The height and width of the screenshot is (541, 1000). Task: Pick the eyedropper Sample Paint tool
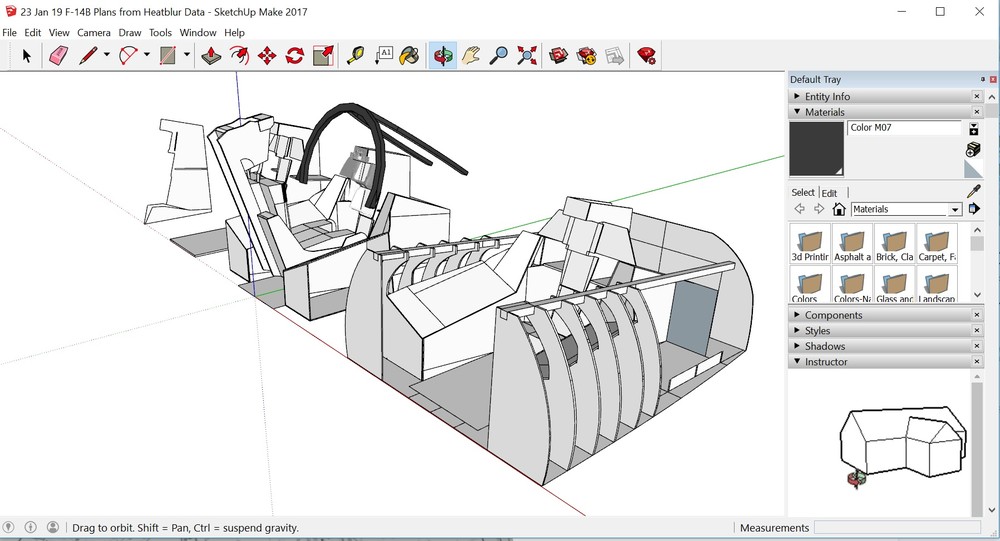click(x=973, y=191)
